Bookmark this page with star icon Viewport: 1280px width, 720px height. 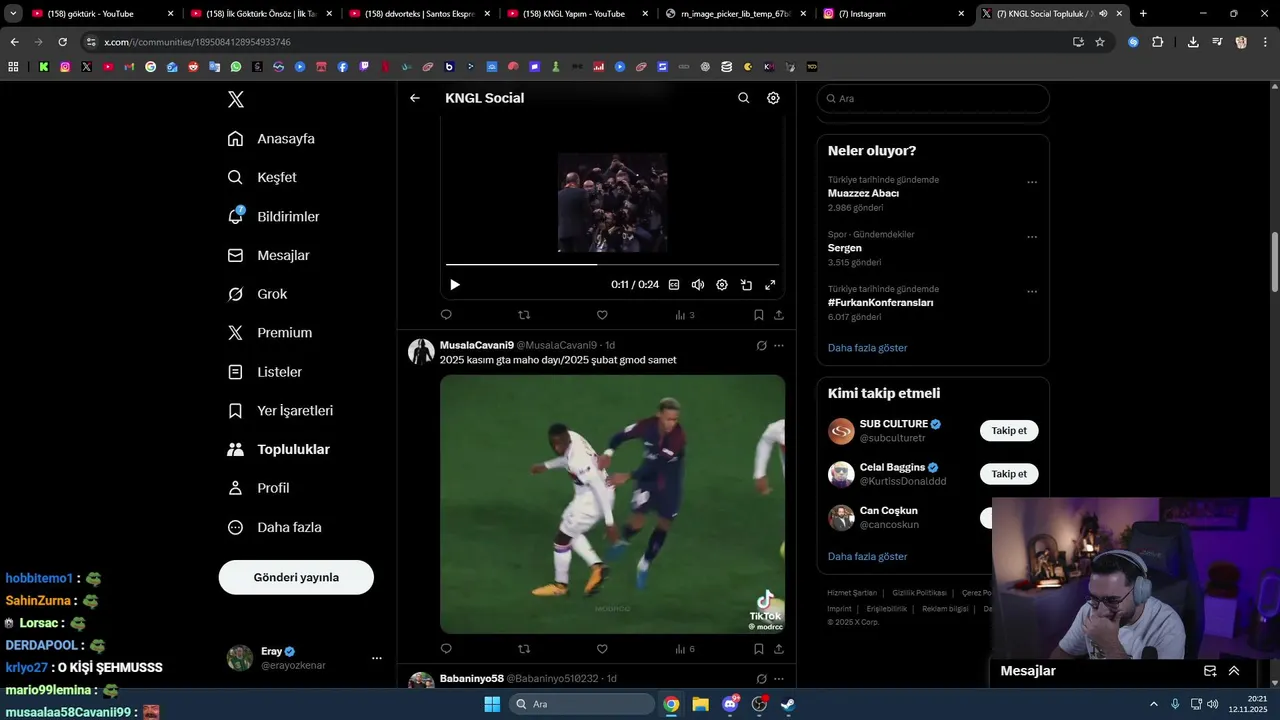[1100, 42]
